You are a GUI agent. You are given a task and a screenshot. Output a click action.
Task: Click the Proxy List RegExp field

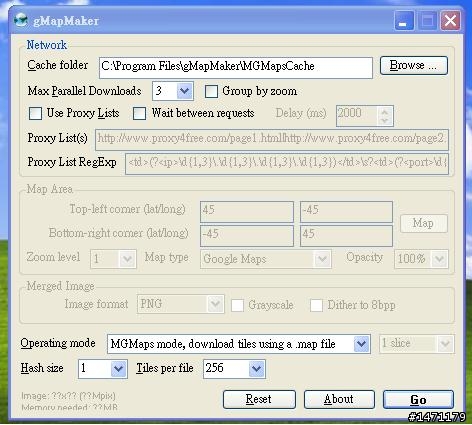[287, 164]
